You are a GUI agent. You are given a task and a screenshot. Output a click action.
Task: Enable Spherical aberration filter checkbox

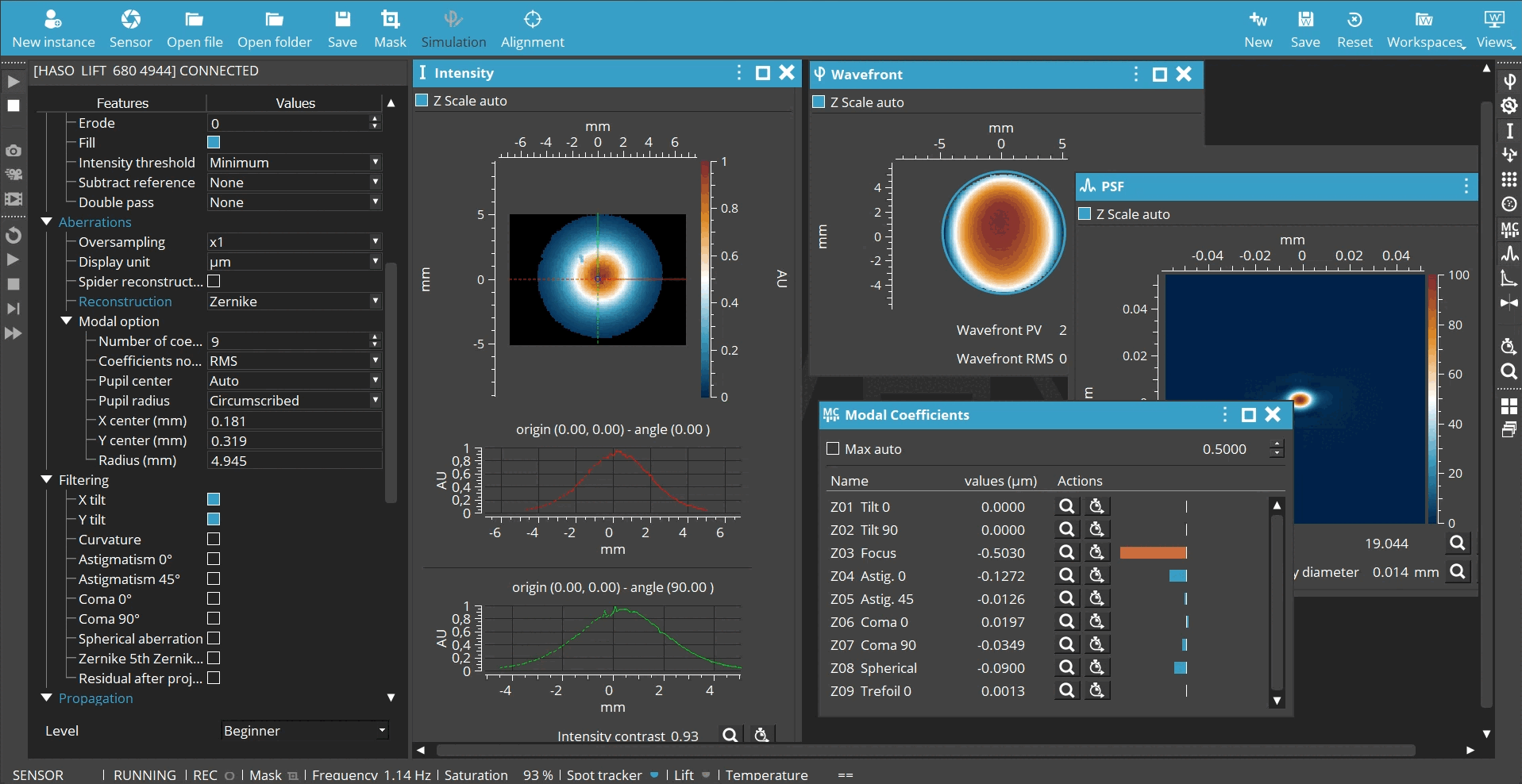(x=214, y=638)
